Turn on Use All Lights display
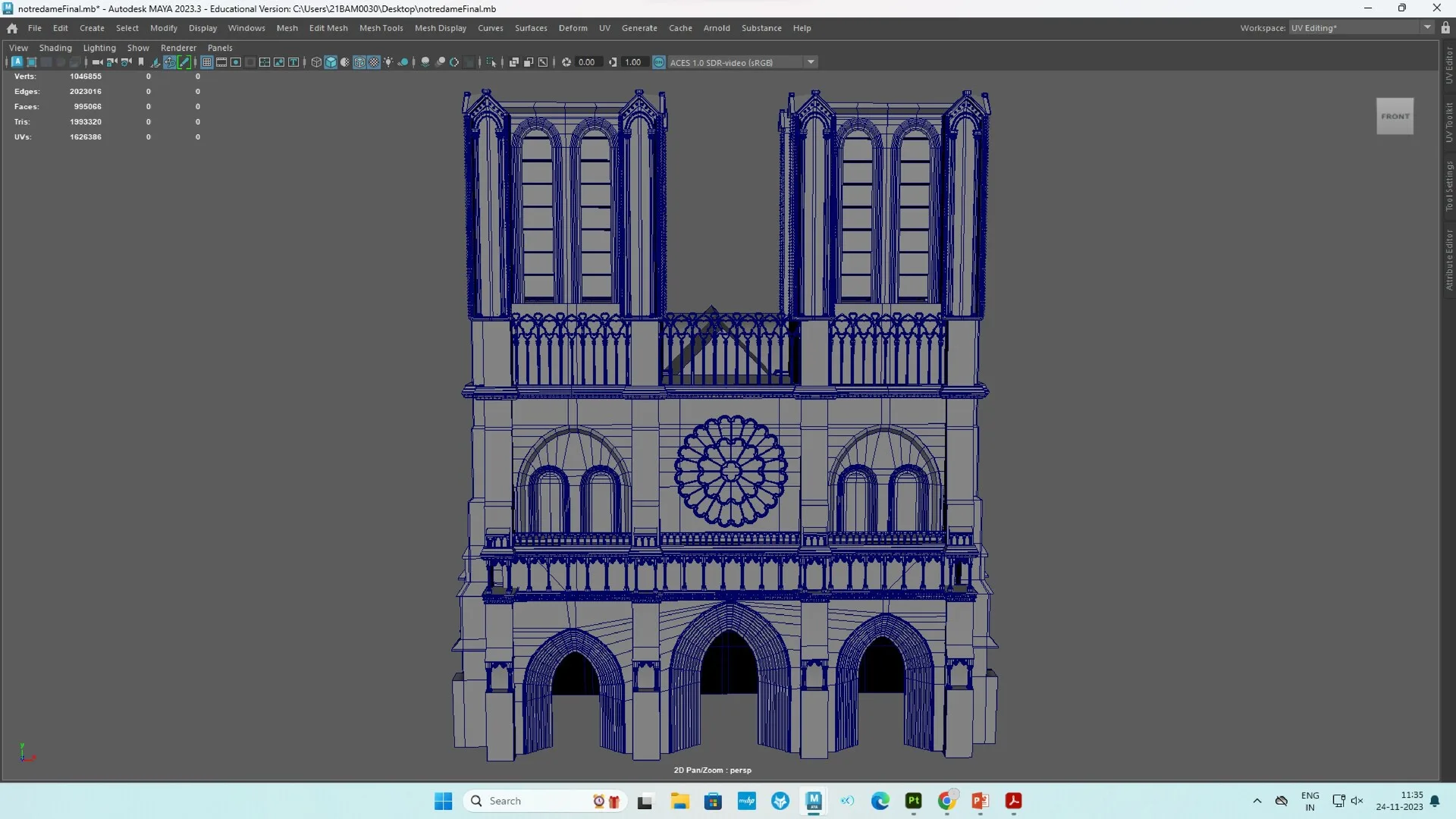The height and width of the screenshot is (819, 1456). coord(388,62)
